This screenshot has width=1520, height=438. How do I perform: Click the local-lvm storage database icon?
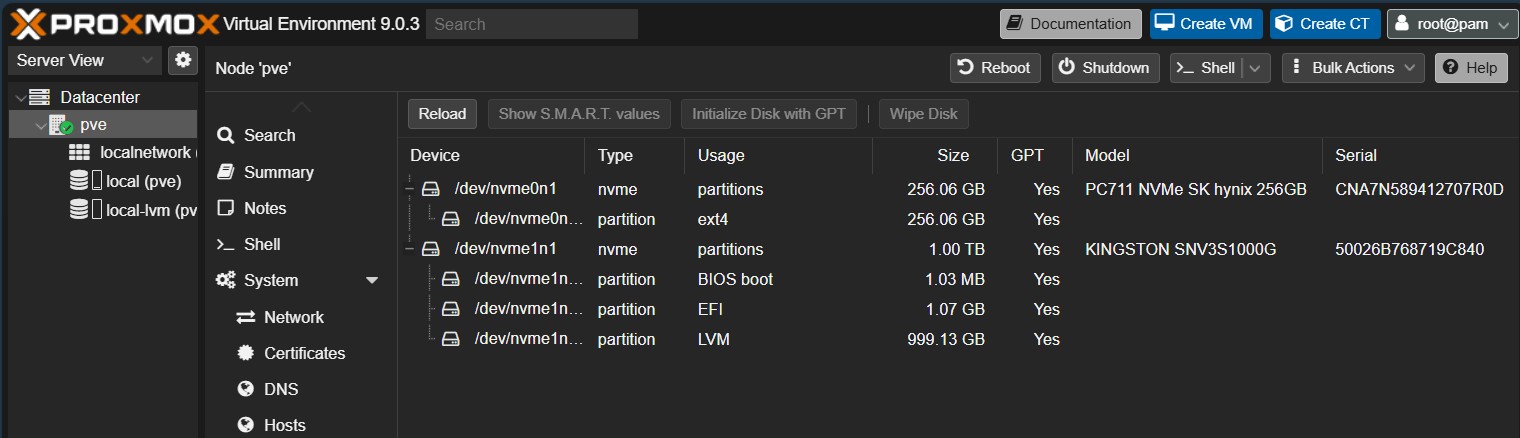[78, 210]
